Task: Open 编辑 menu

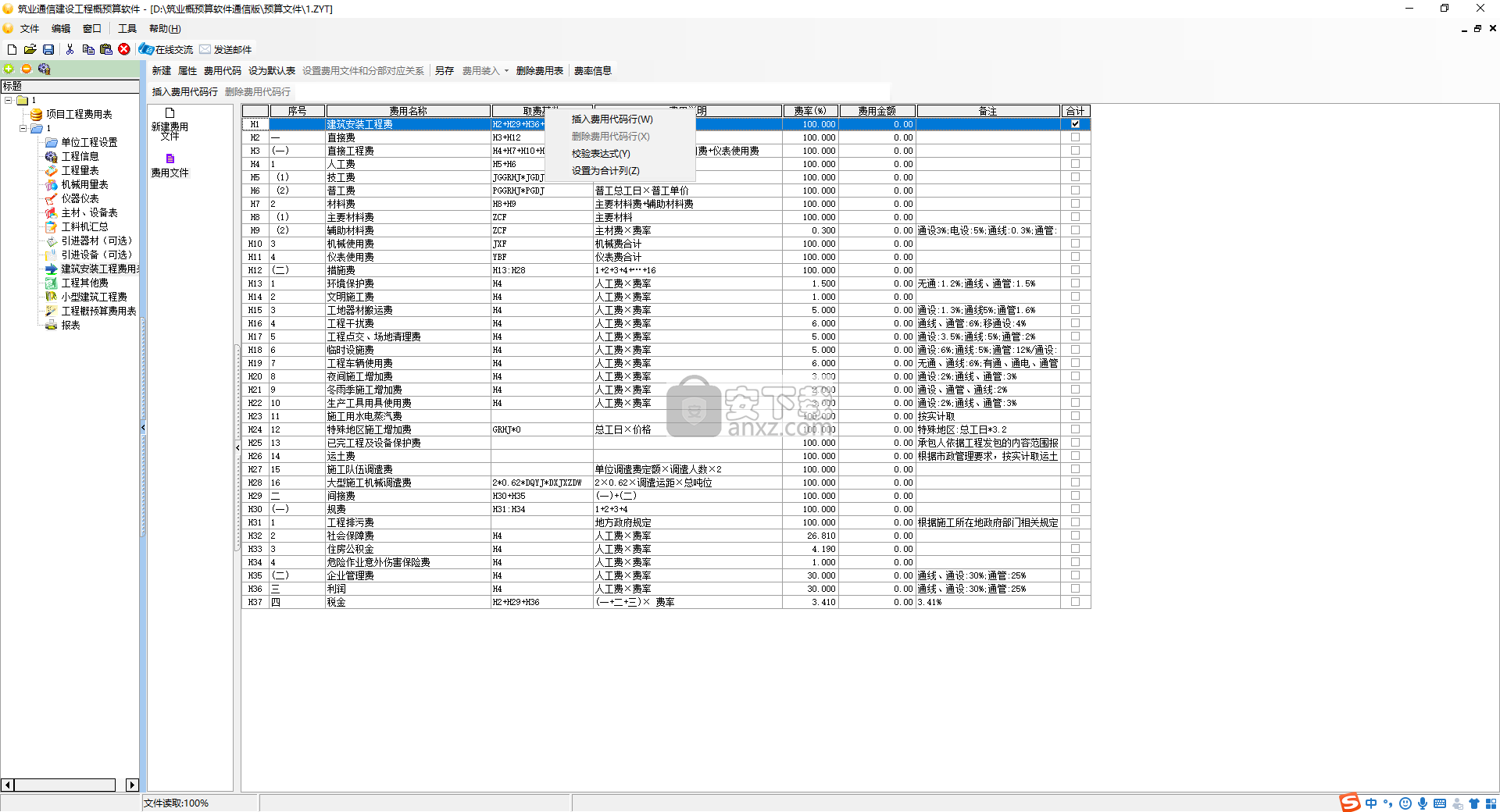Action: (61, 29)
